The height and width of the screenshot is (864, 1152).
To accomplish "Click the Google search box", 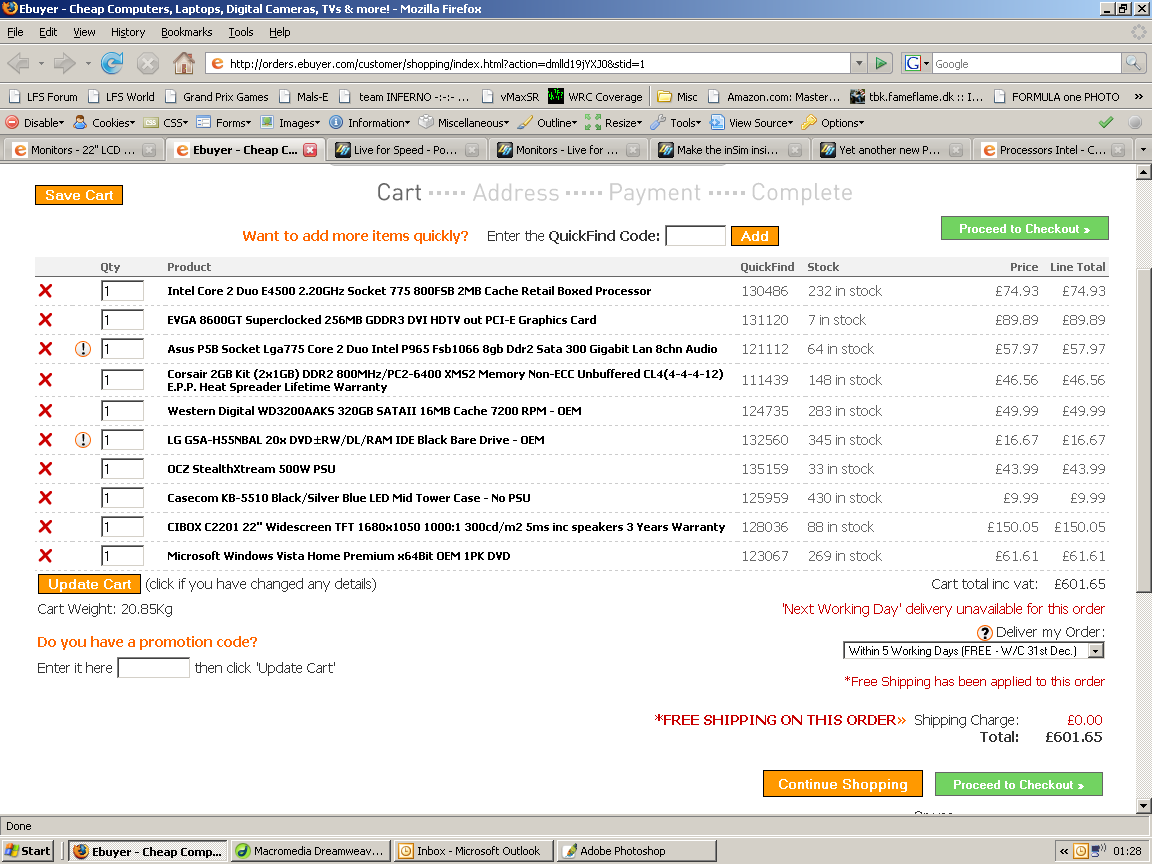I will pyautogui.click(x=1026, y=64).
